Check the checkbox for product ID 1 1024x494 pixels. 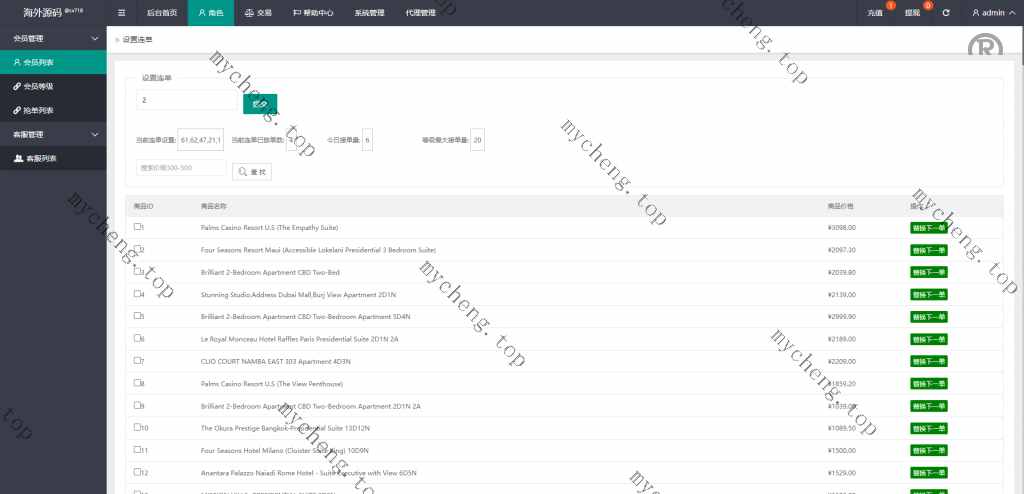[137, 227]
